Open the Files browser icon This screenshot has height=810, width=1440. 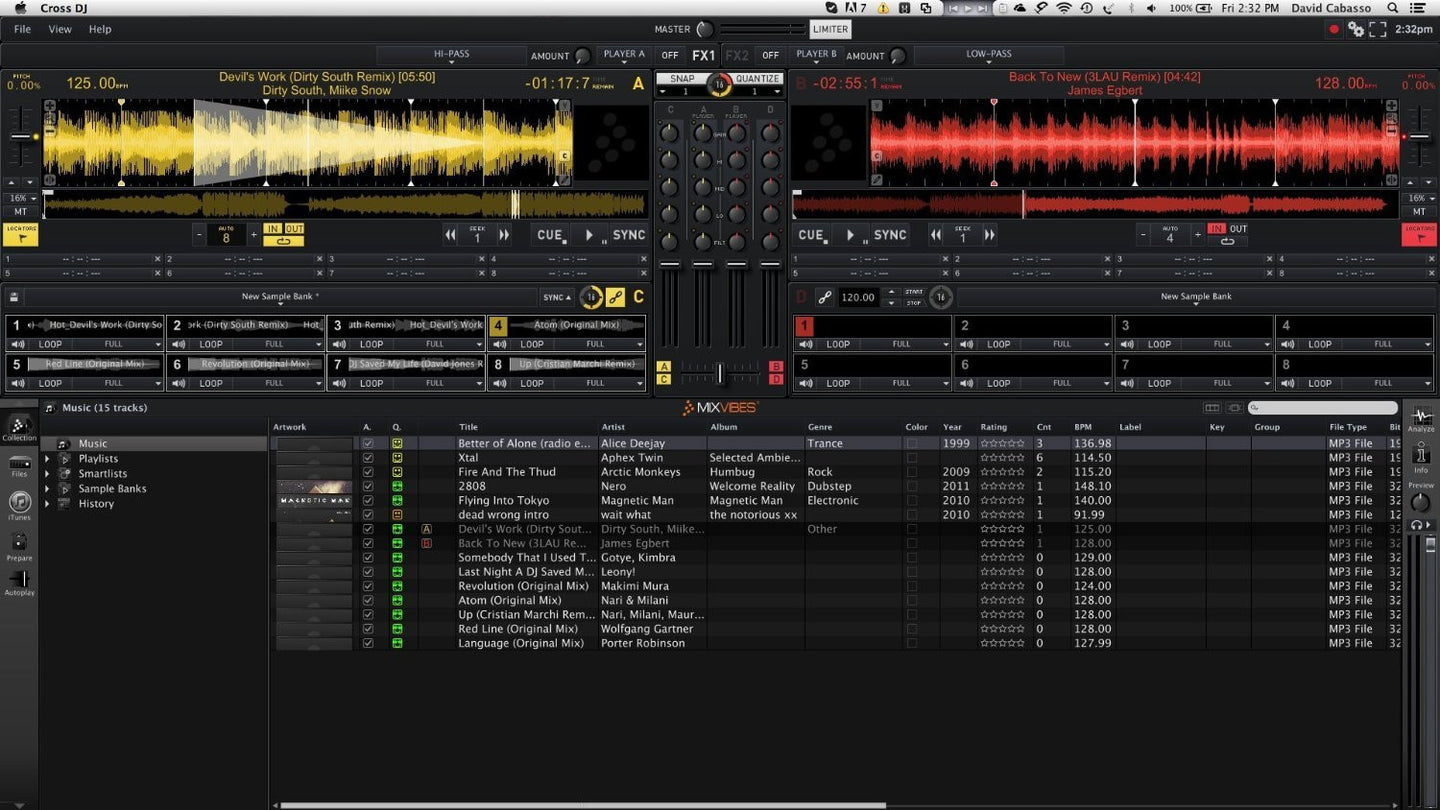(x=19, y=464)
